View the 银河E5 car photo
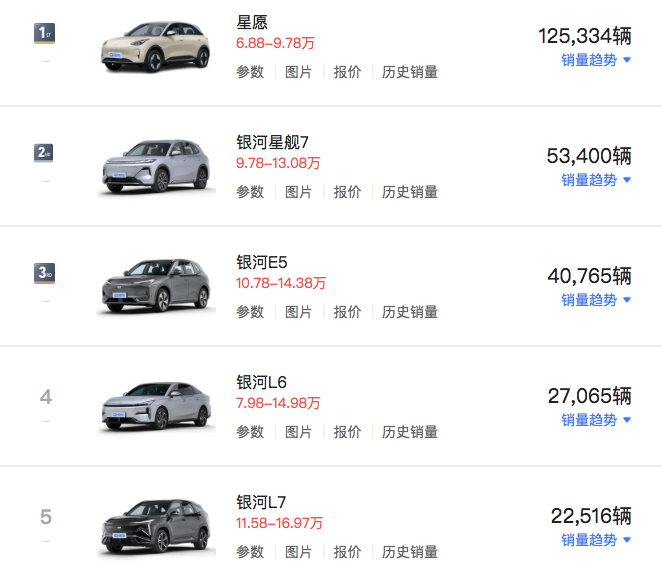The height and width of the screenshot is (578, 662). point(156,287)
